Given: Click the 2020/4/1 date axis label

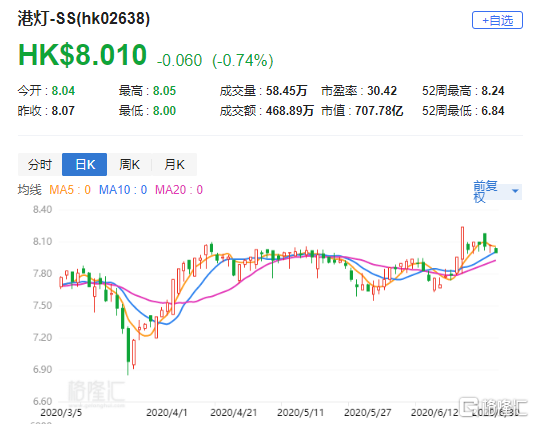Looking at the screenshot, I should point(167,413).
